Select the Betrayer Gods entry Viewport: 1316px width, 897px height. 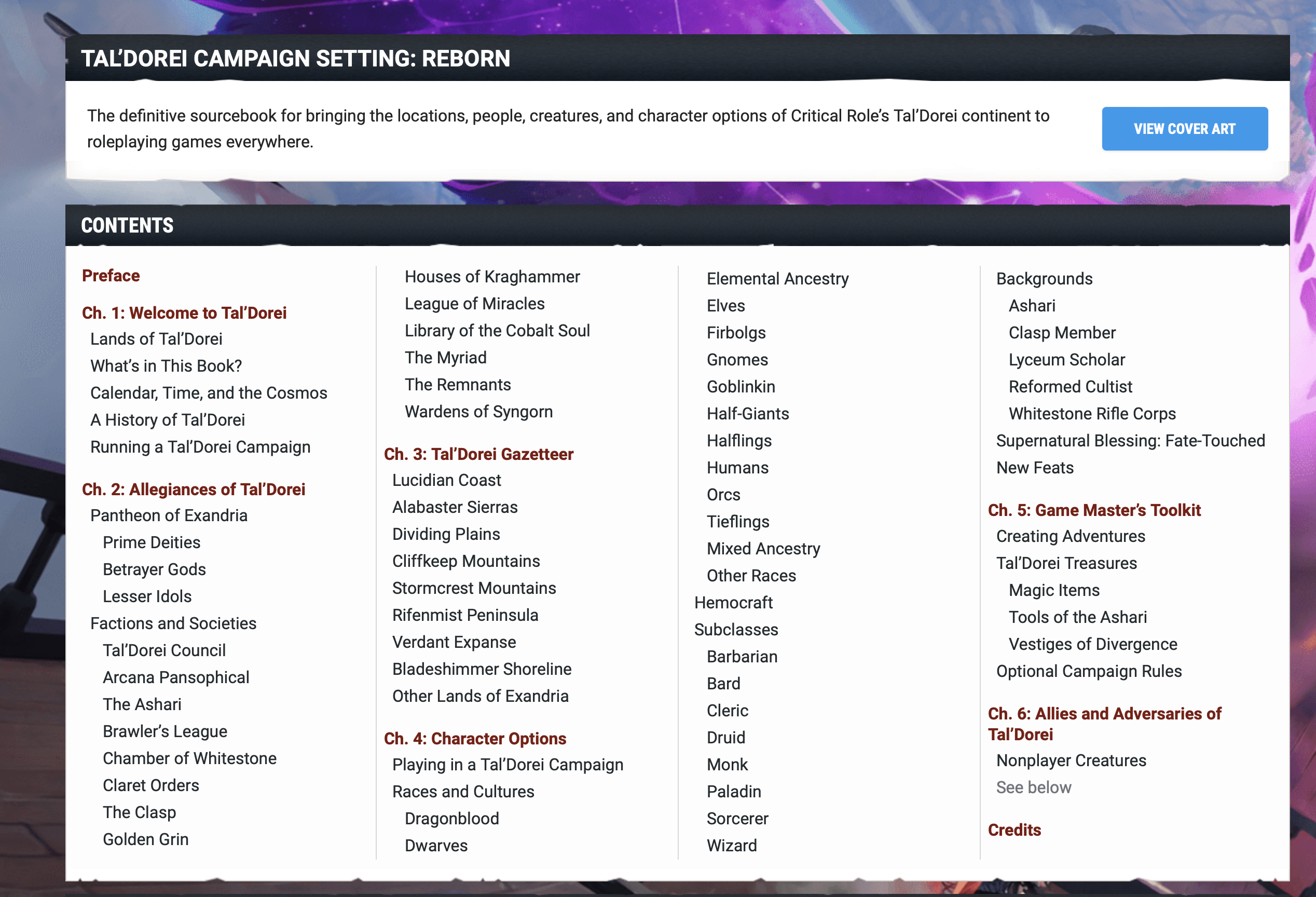pyautogui.click(x=154, y=569)
